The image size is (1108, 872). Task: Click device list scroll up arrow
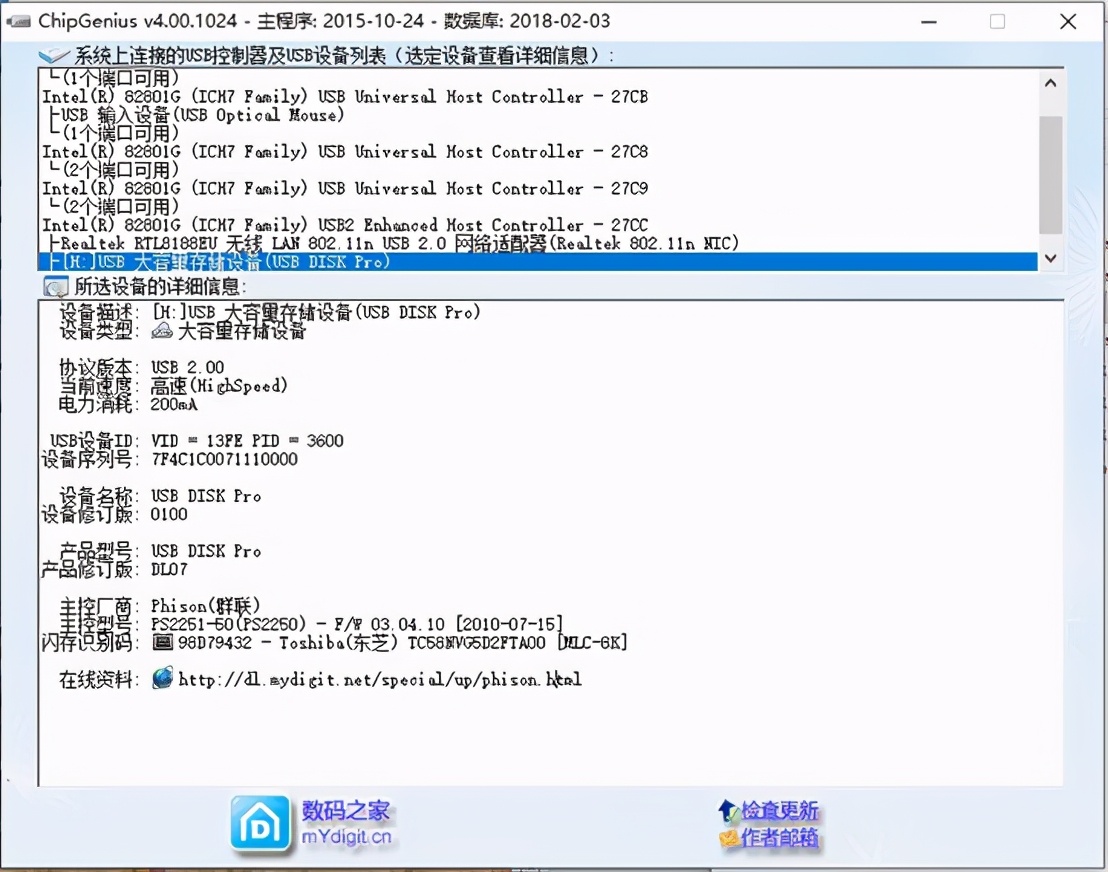tap(1051, 83)
